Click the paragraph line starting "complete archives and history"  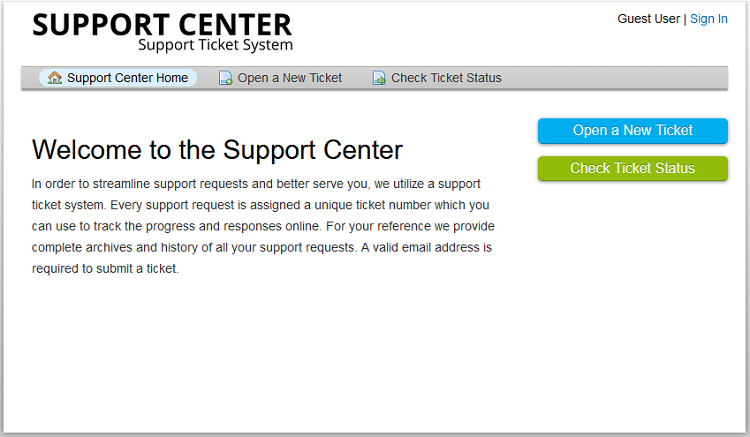pos(262,247)
